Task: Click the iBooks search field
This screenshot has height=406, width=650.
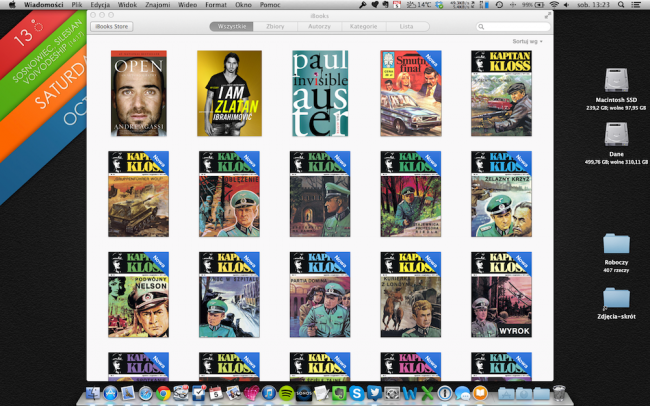Action: 513,27
